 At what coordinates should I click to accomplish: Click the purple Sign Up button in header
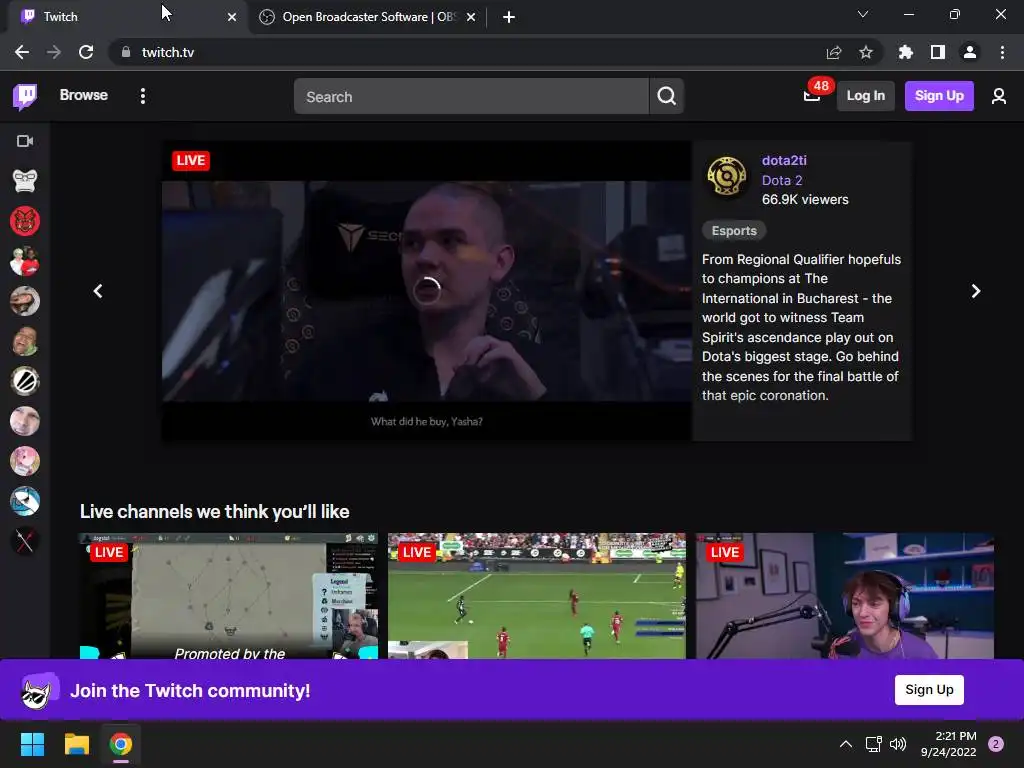click(x=939, y=96)
